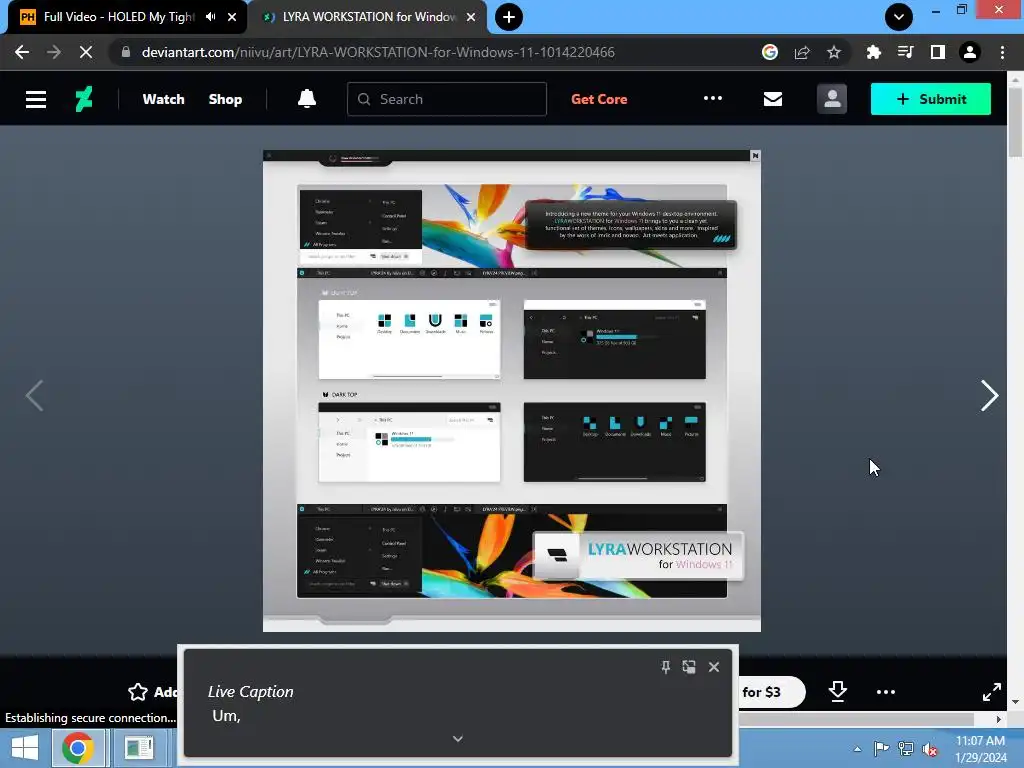This screenshot has height=768, width=1024.
Task: Open the notes envelope icon
Action: [773, 99]
